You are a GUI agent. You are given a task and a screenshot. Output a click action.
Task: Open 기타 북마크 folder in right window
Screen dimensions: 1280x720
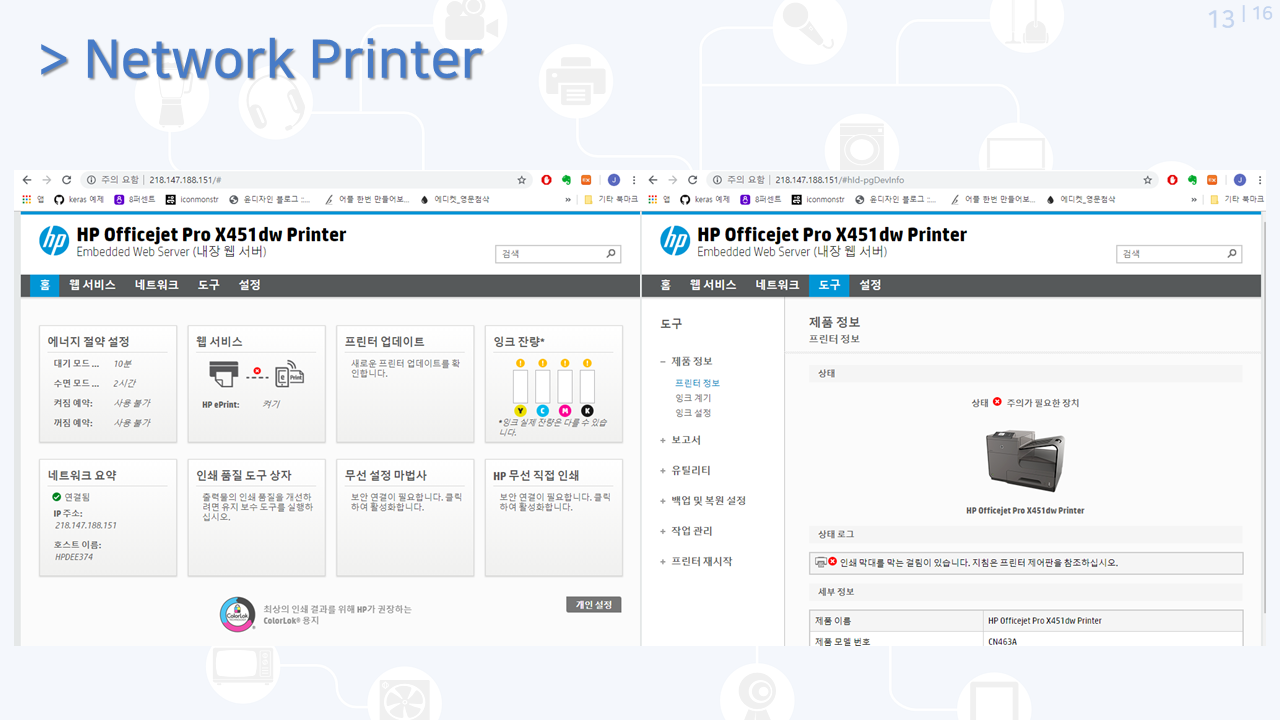tap(1237, 199)
